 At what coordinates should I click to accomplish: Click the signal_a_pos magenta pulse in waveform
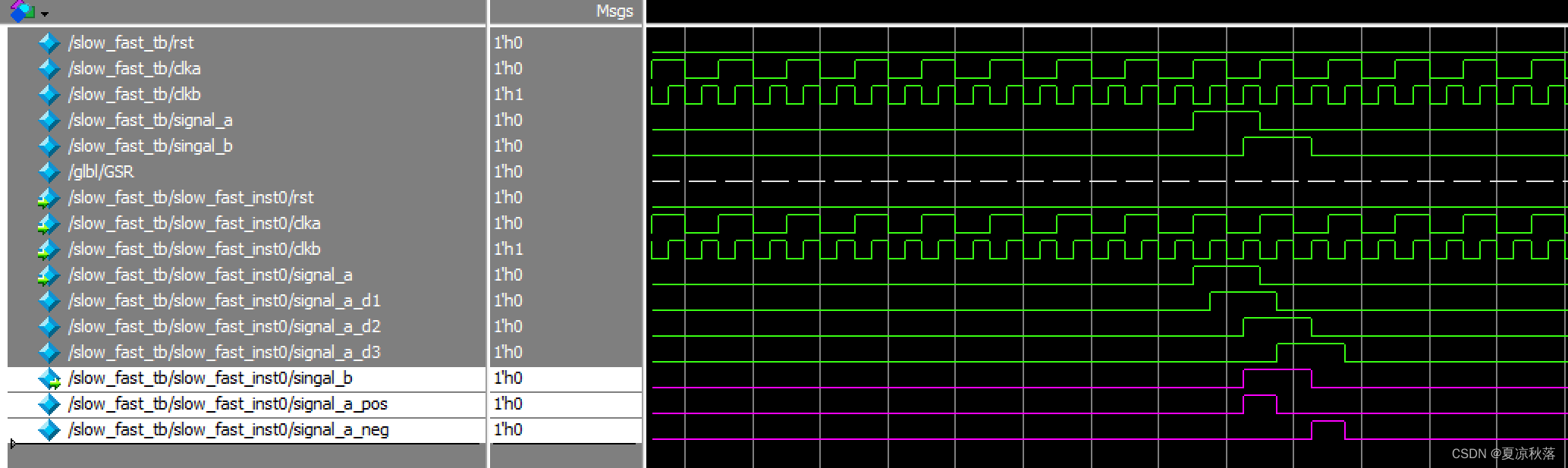(1260, 404)
